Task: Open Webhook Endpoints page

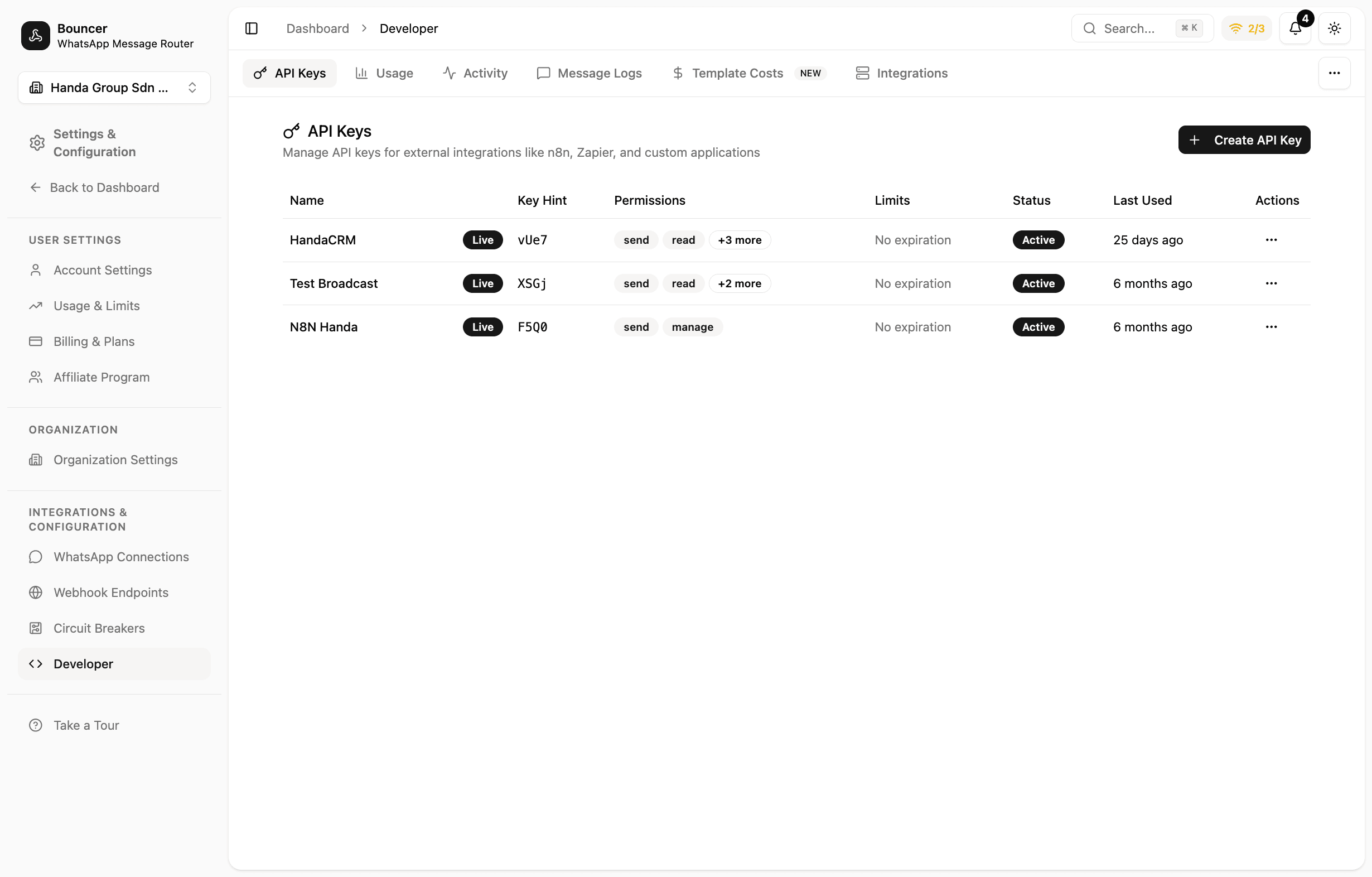Action: tap(114, 592)
